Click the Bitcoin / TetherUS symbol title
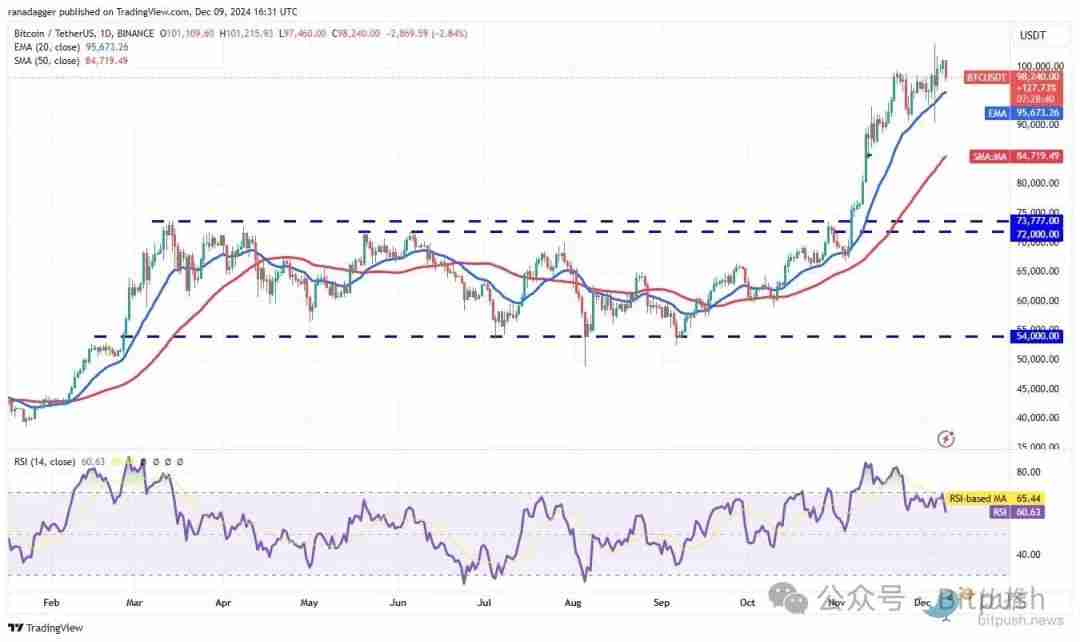The width and height of the screenshot is (1080, 642). pos(60,35)
